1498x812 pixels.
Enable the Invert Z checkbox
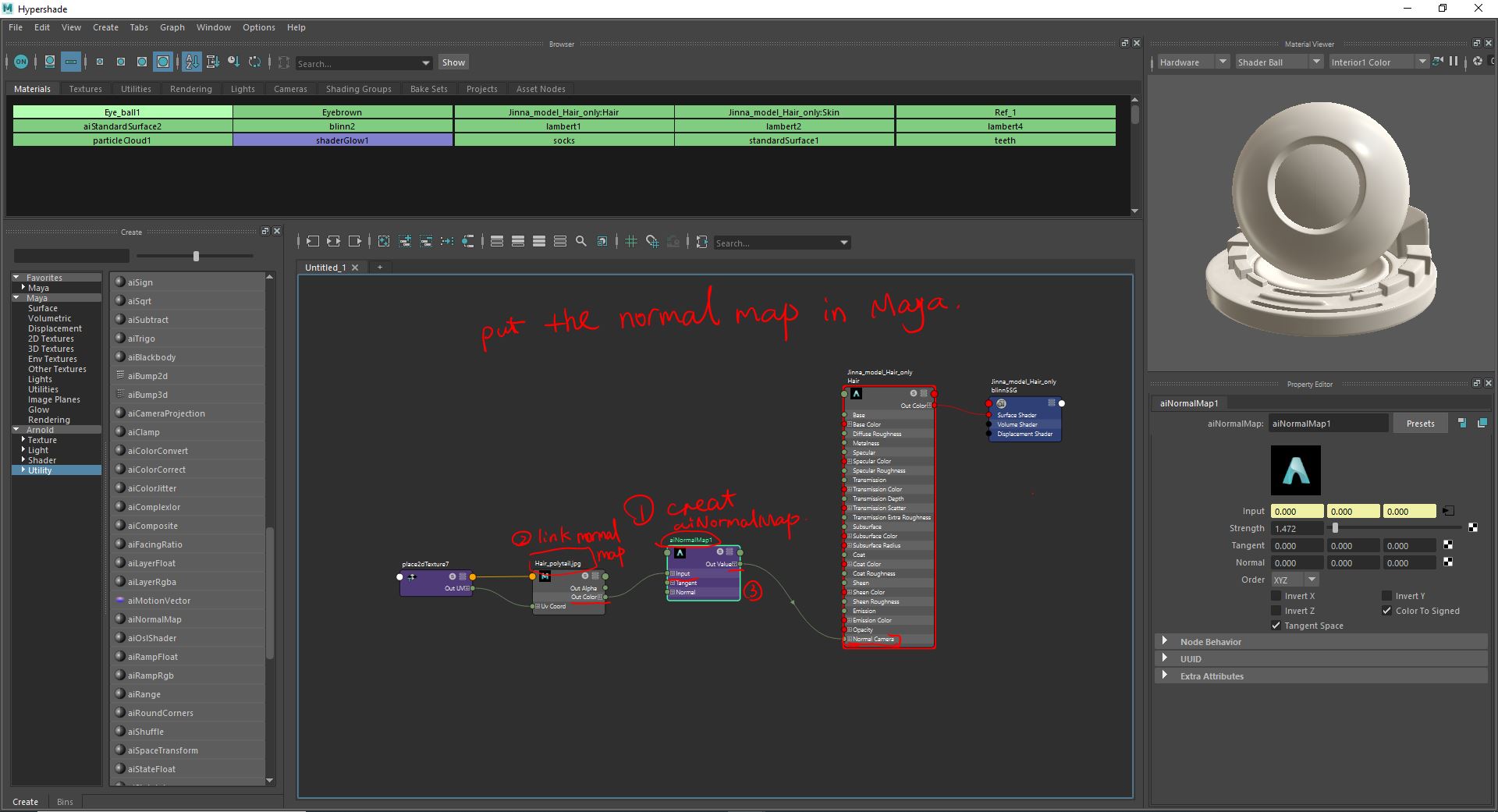click(x=1276, y=611)
